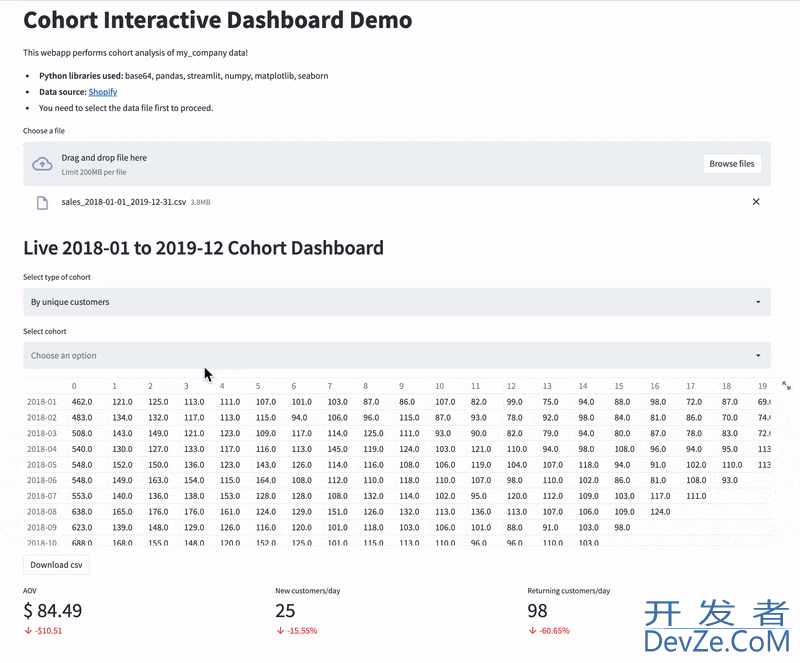Select the 2018-08 row header
This screenshot has height=663, width=800.
pyautogui.click(x=42, y=512)
